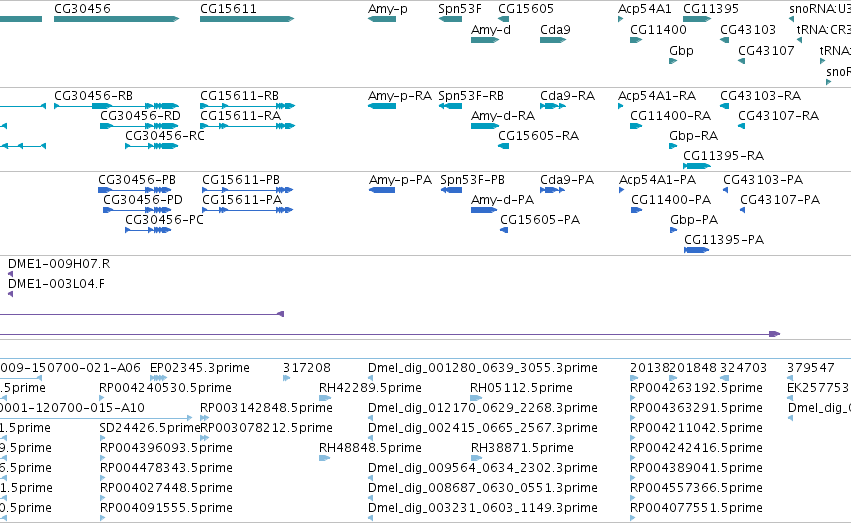Click the Acp54A1 gene label
The height and width of the screenshot is (523, 851).
tap(645, 9)
